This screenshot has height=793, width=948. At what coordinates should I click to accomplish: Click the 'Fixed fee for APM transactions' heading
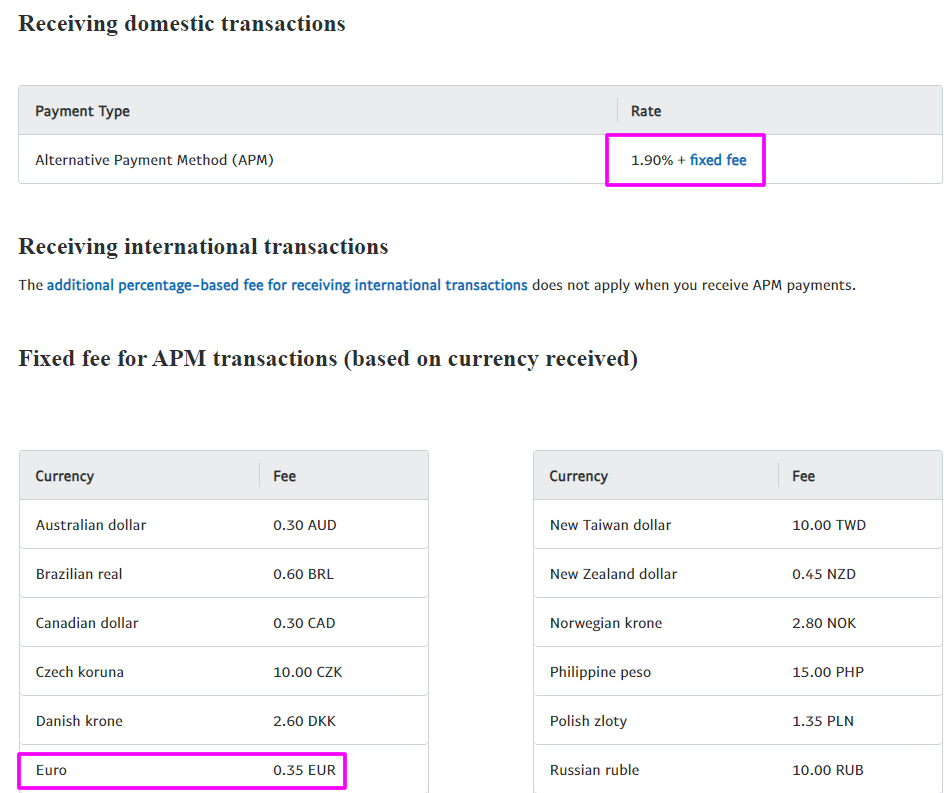[x=327, y=358]
